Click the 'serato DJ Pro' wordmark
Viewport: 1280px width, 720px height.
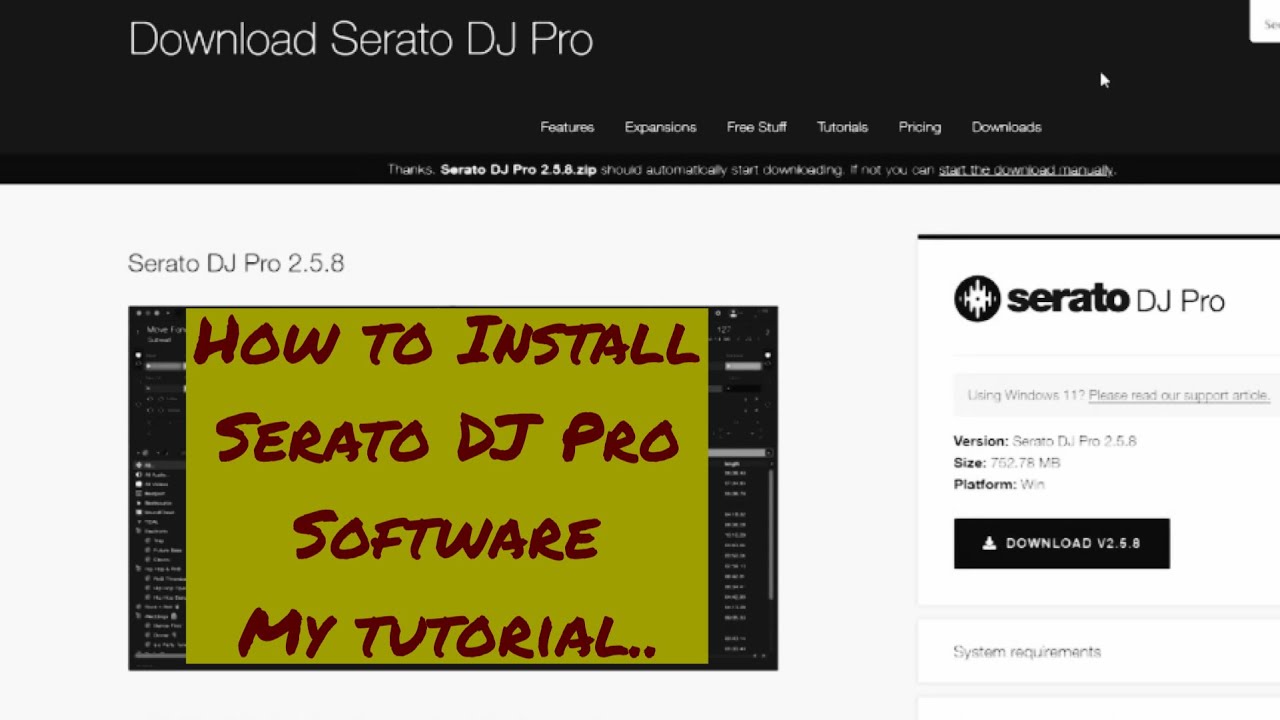point(1115,299)
